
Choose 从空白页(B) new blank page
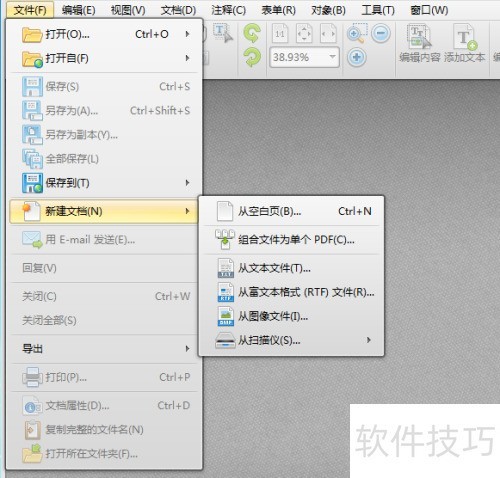coord(292,211)
